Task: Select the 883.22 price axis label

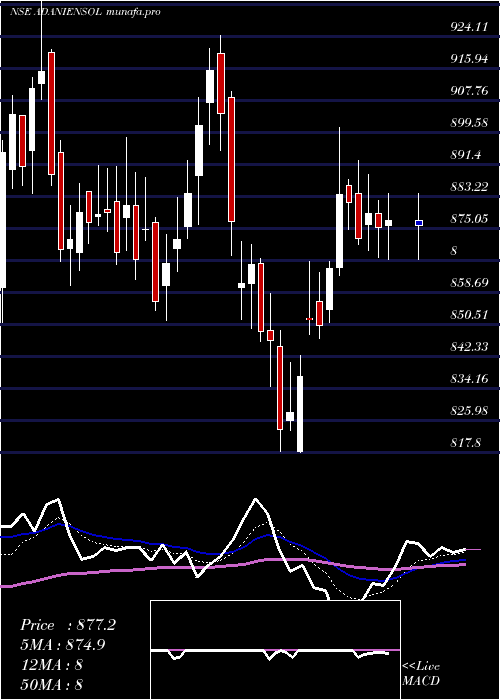Action: [x=469, y=187]
